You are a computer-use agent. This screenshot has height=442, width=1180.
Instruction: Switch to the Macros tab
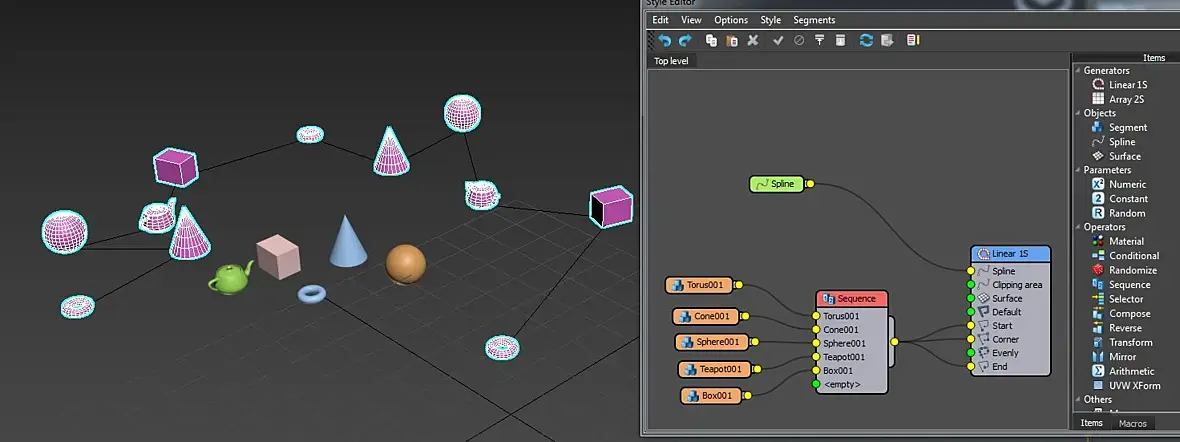1133,424
